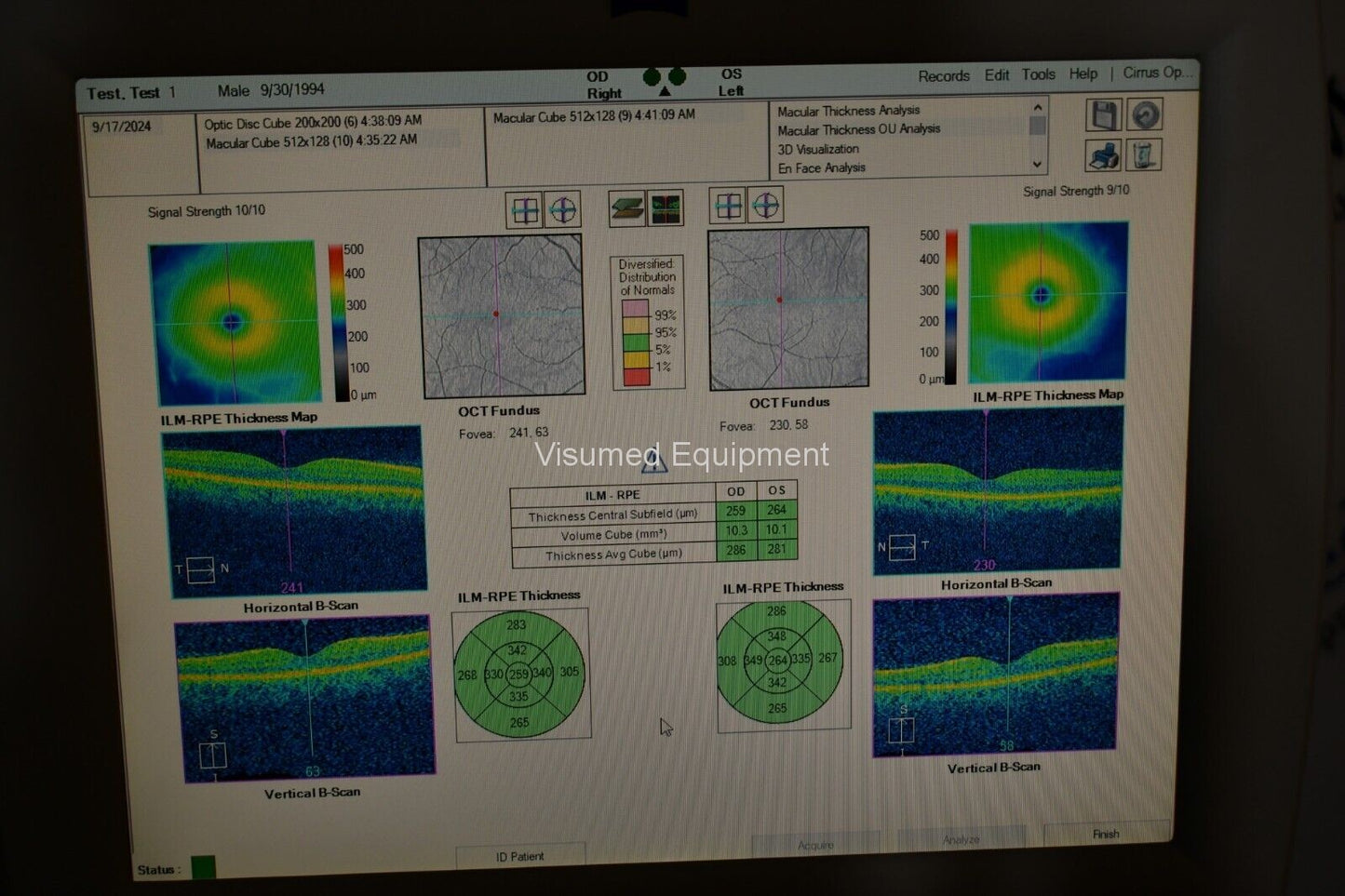Open the layered maps view icon
This screenshot has height=896, width=1345.
tap(626, 208)
